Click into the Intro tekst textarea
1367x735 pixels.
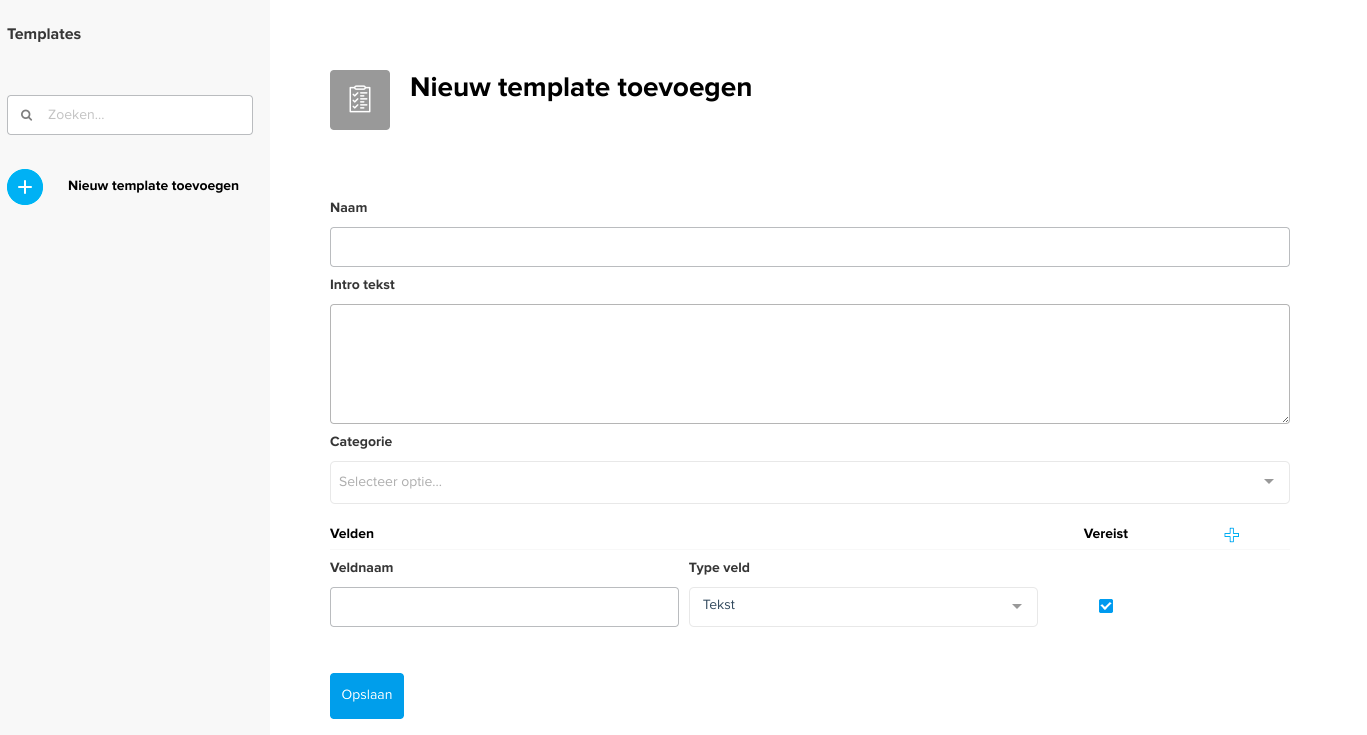(810, 364)
